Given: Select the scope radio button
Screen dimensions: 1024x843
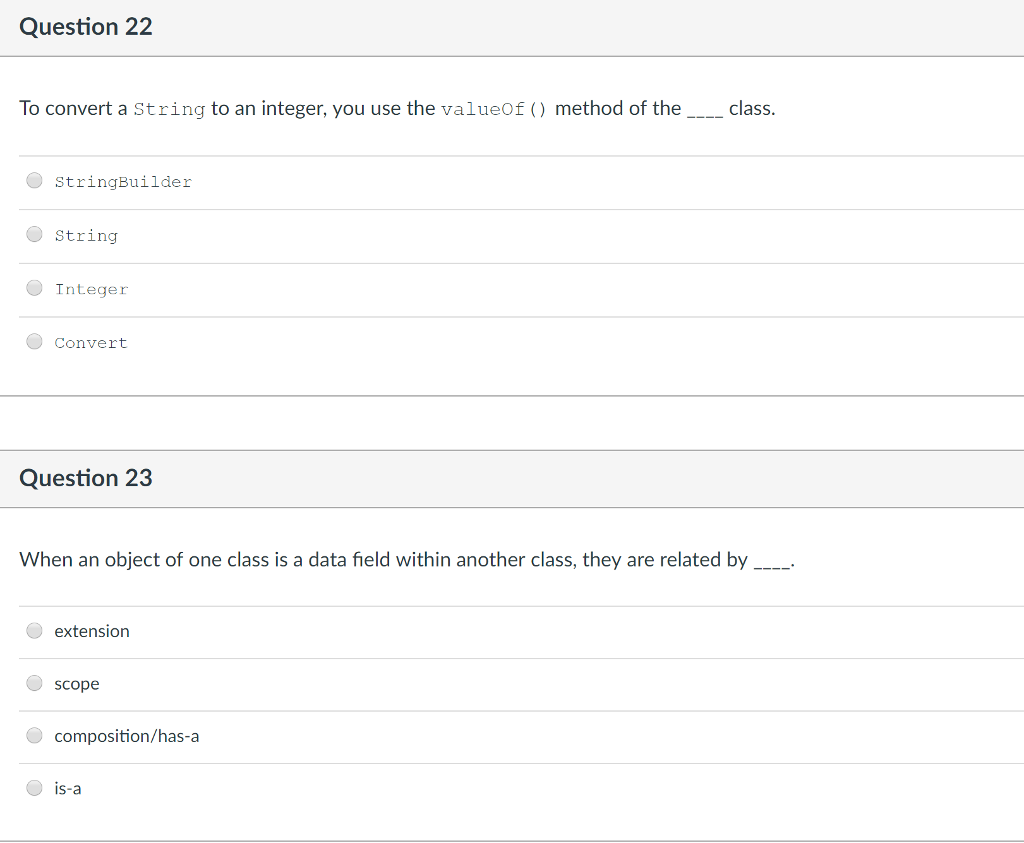Looking at the screenshot, I should point(34,683).
